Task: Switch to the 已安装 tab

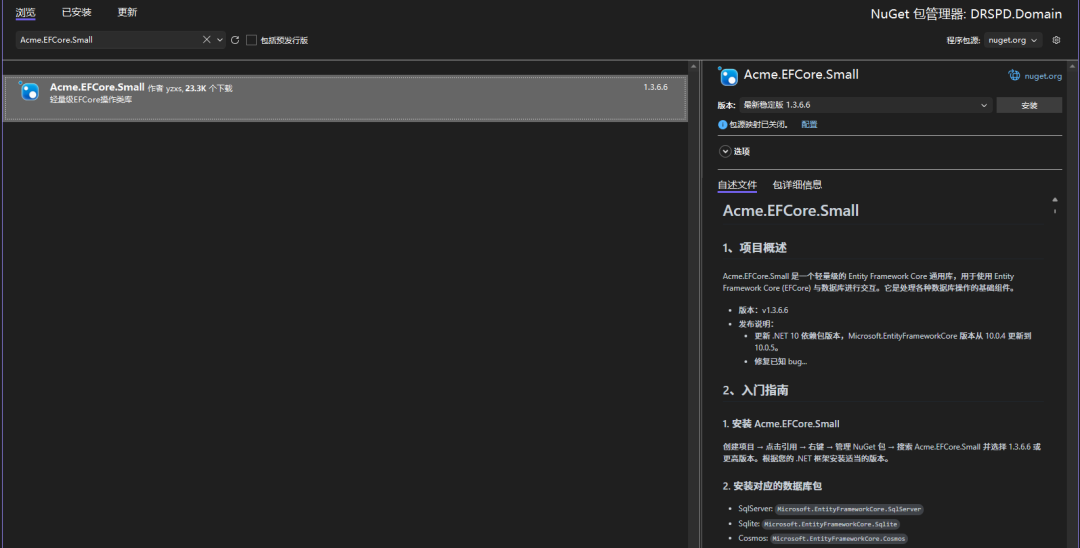Action: [76, 12]
